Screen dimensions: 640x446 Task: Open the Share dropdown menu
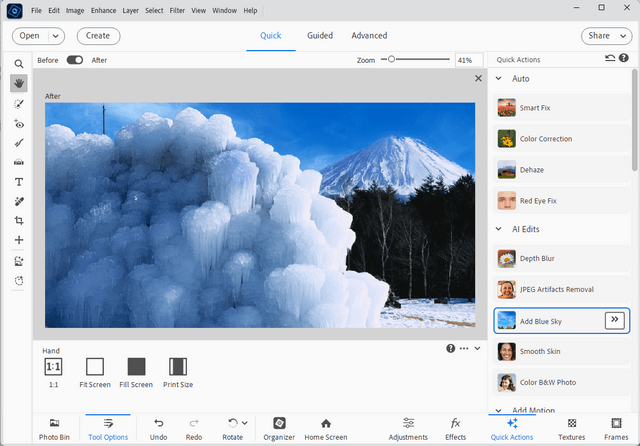click(x=606, y=36)
